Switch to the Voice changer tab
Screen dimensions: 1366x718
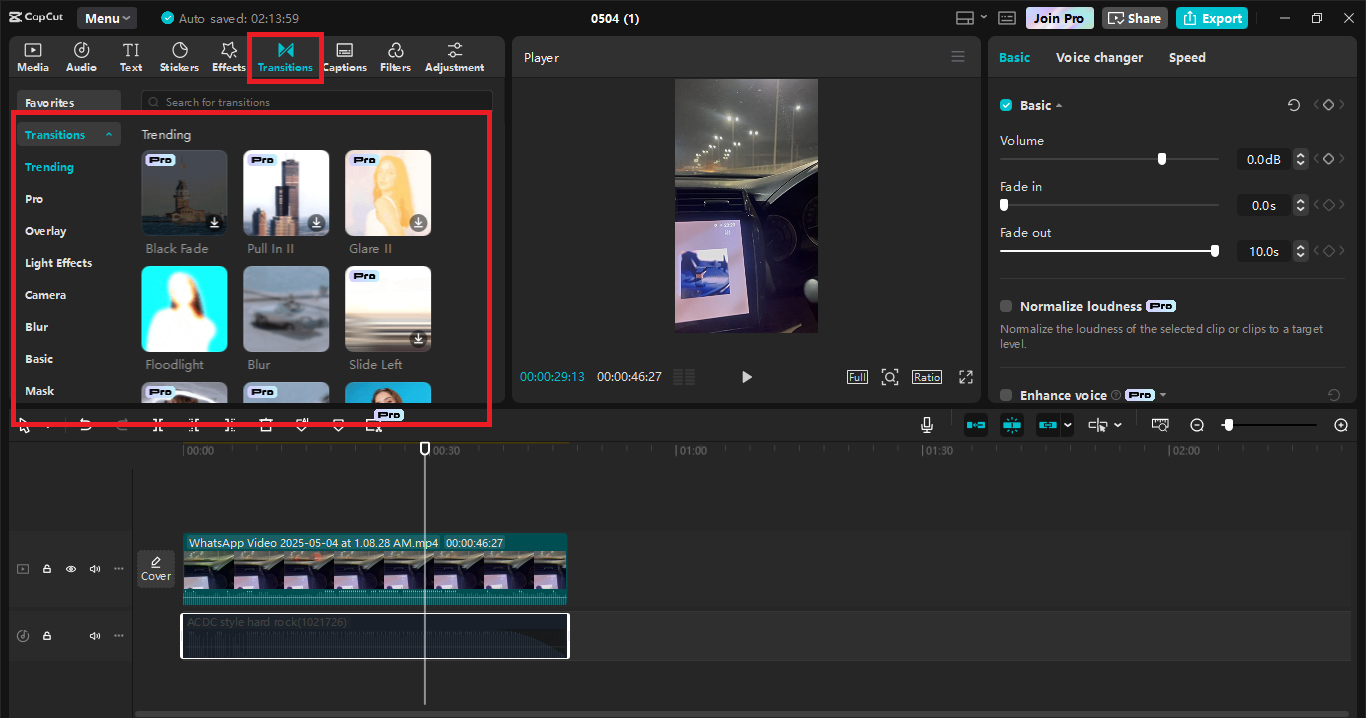tap(1099, 57)
